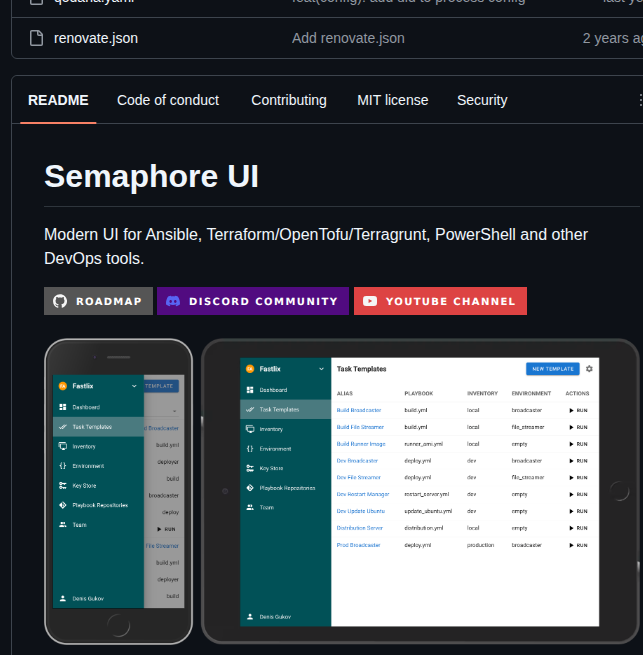Visit the YouTube Channel badge
This screenshot has width=643, height=655.
click(x=440, y=301)
